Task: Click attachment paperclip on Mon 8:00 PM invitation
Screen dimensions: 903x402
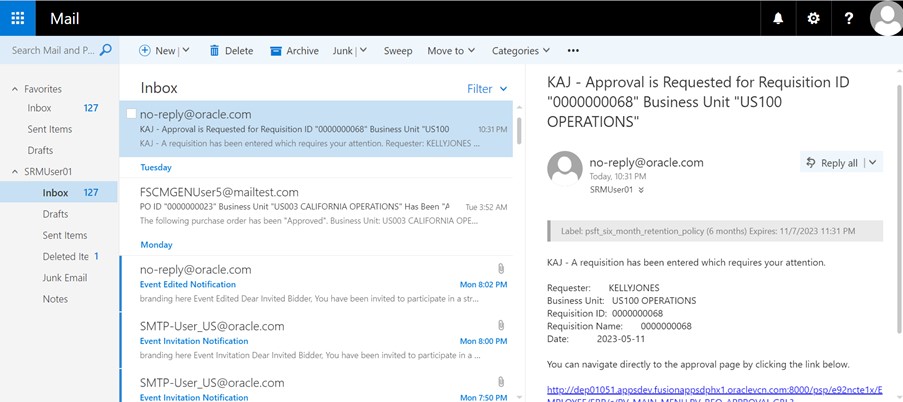Action: point(501,325)
